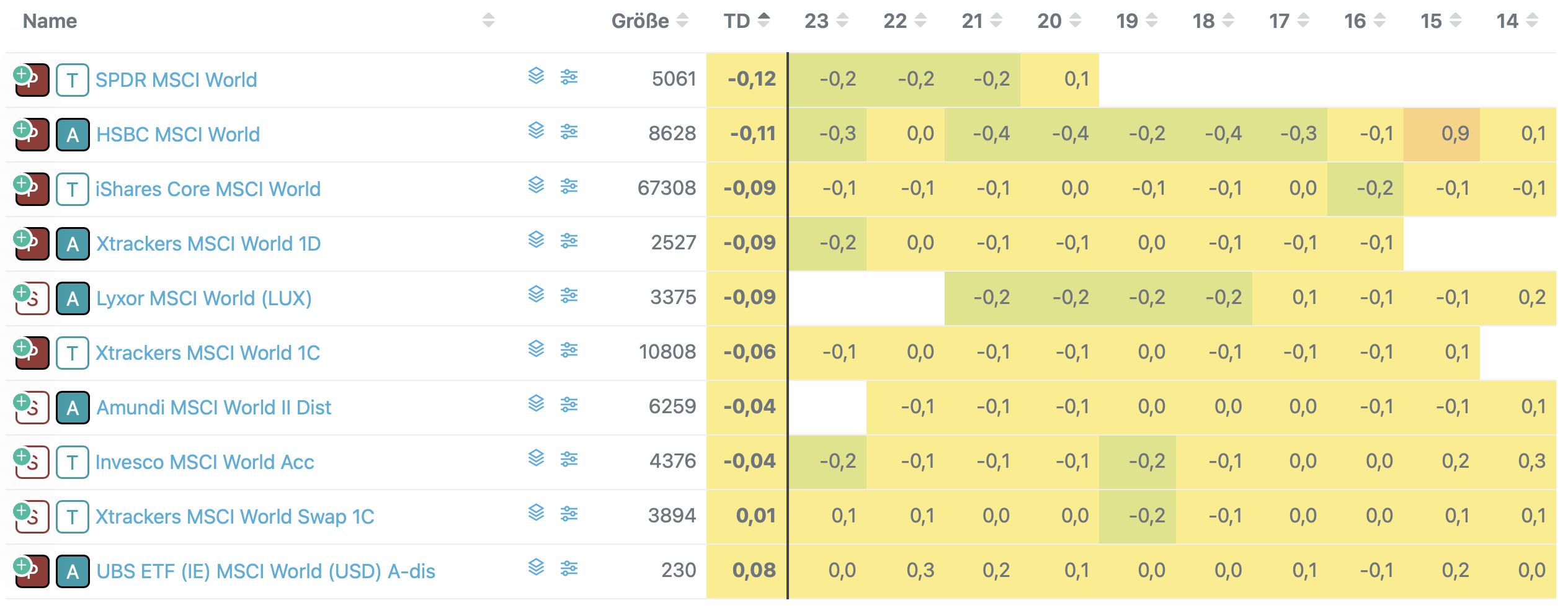Add Amundi MSCI World II Dist via plus icon
This screenshot has width=1568, height=608.
(22, 402)
